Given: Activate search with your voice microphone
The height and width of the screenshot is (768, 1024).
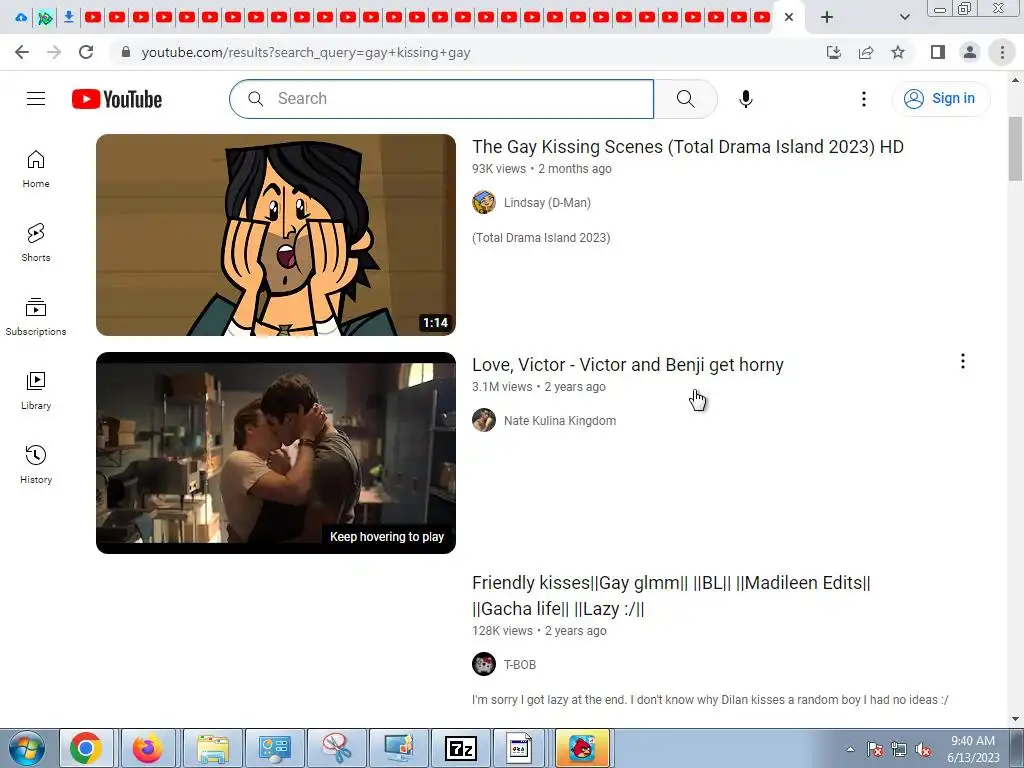Looking at the screenshot, I should click(746, 99).
